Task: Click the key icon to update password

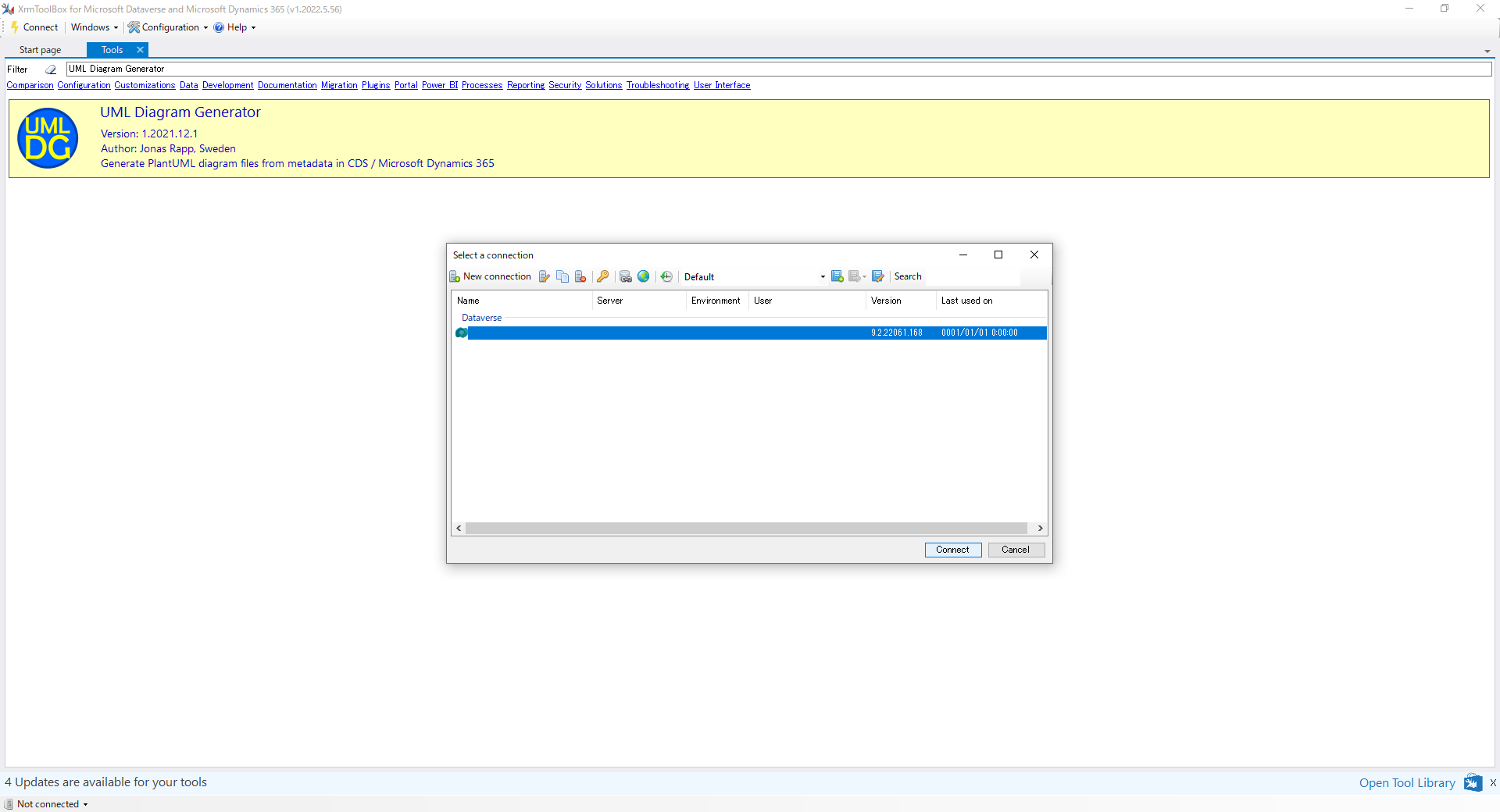Action: [602, 276]
